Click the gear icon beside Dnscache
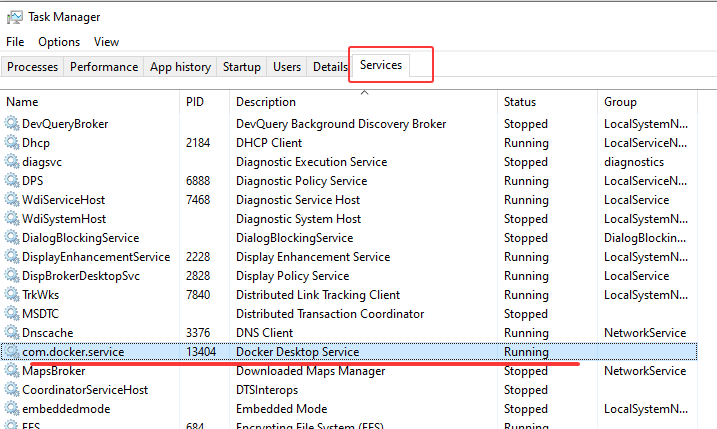The width and height of the screenshot is (717, 429). click(12, 332)
